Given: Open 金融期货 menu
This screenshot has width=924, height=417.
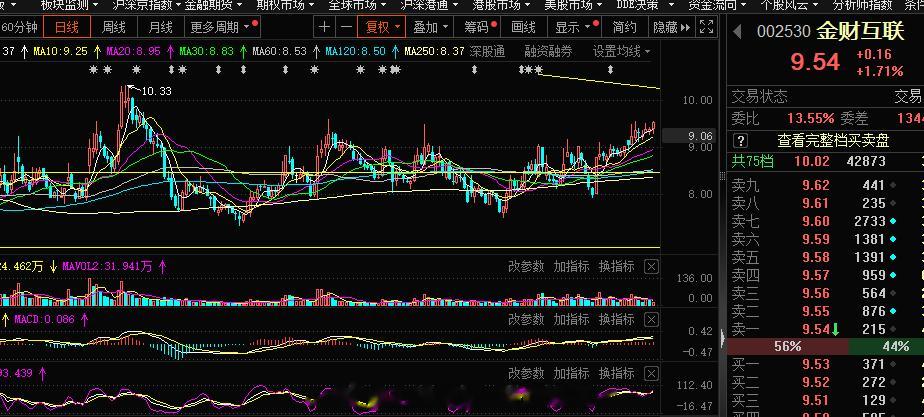Looking at the screenshot, I should (x=213, y=5).
